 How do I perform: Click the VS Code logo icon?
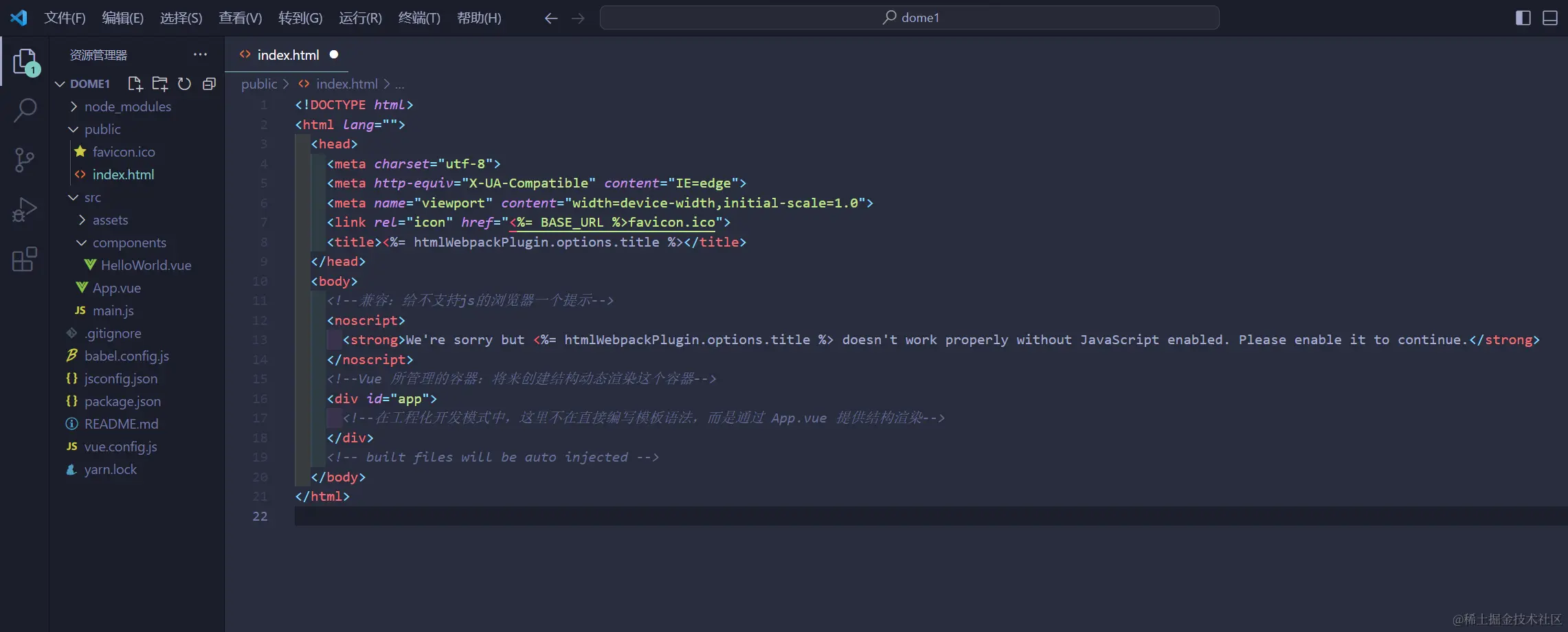pos(19,18)
